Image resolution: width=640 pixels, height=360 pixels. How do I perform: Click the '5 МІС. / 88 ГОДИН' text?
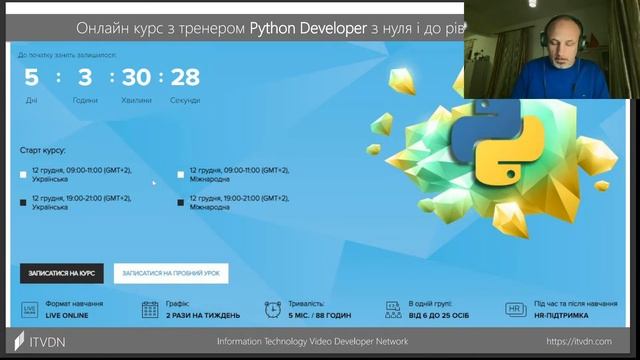[320, 316]
